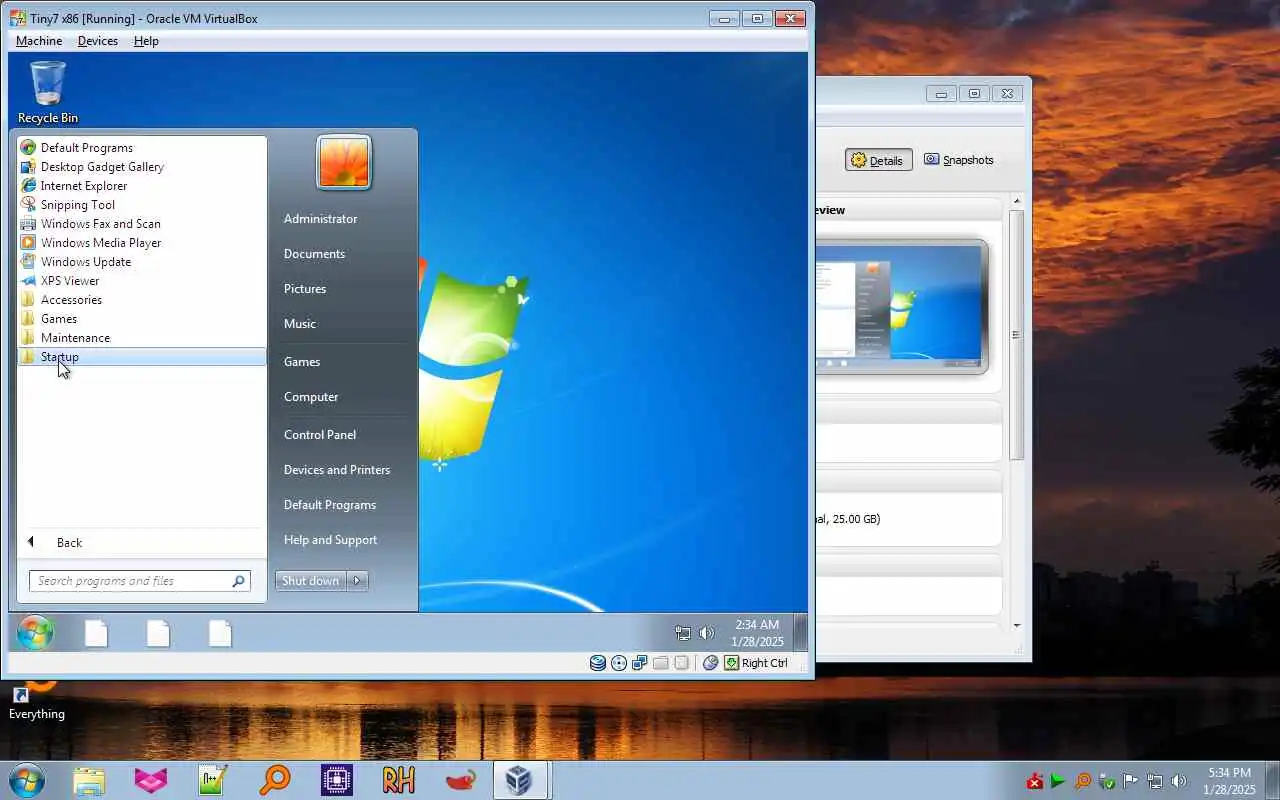Open Computer from the Start menu
This screenshot has width=1280, height=800.
coord(311,397)
